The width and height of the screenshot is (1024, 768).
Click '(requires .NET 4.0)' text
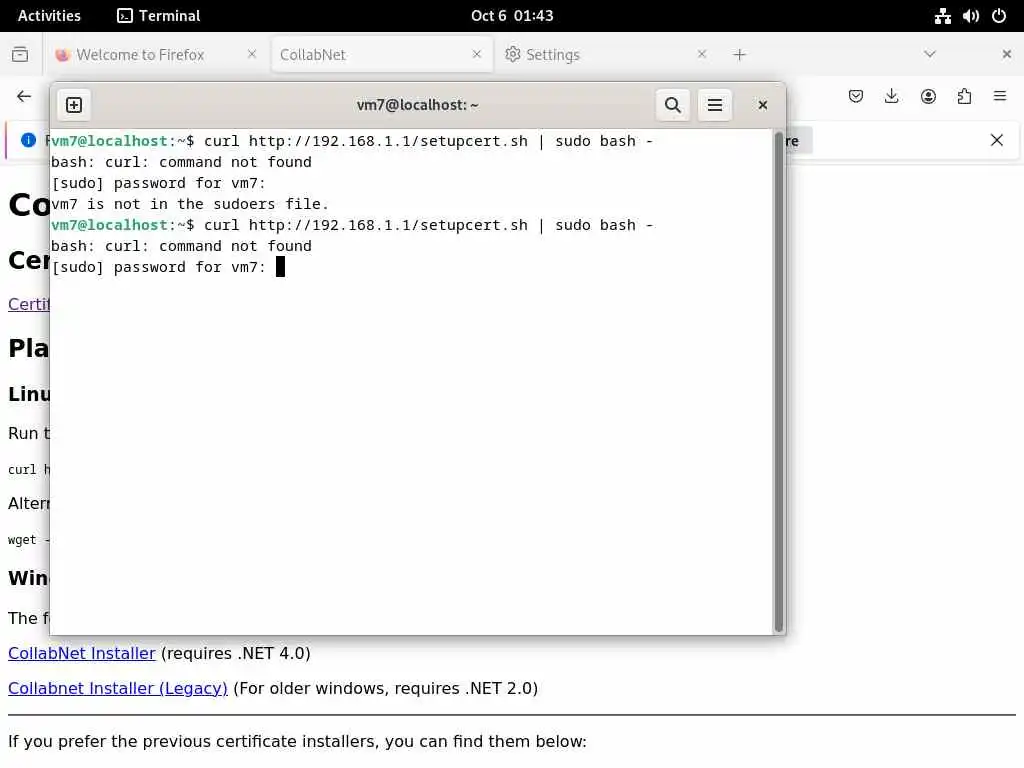pos(236,654)
